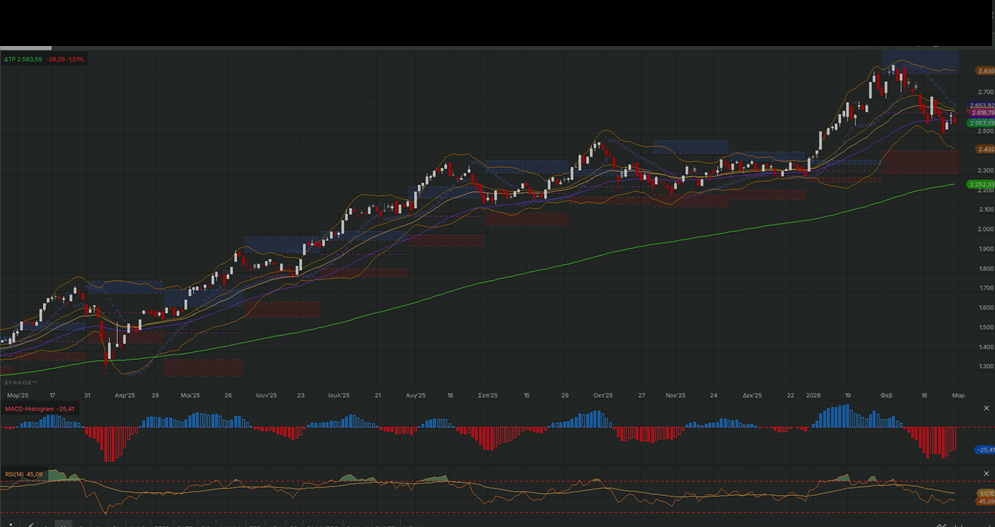Screen dimensions: 995x527
Task: Click the 2.300 price axis label
Action: click(x=985, y=171)
